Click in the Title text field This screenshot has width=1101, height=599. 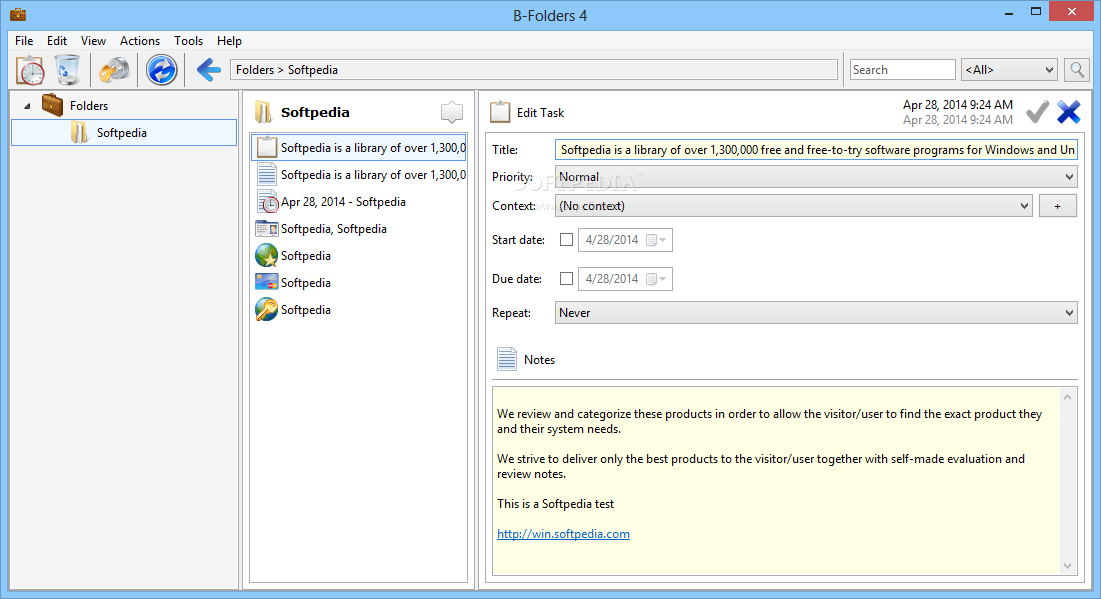pos(816,150)
